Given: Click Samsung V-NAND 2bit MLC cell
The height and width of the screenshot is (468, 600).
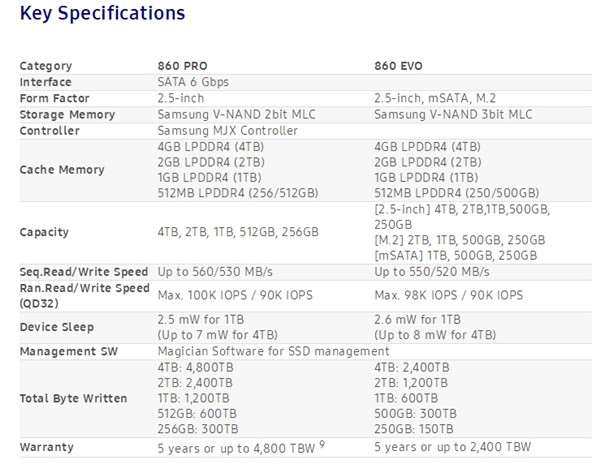Looking at the screenshot, I should coord(236,114).
